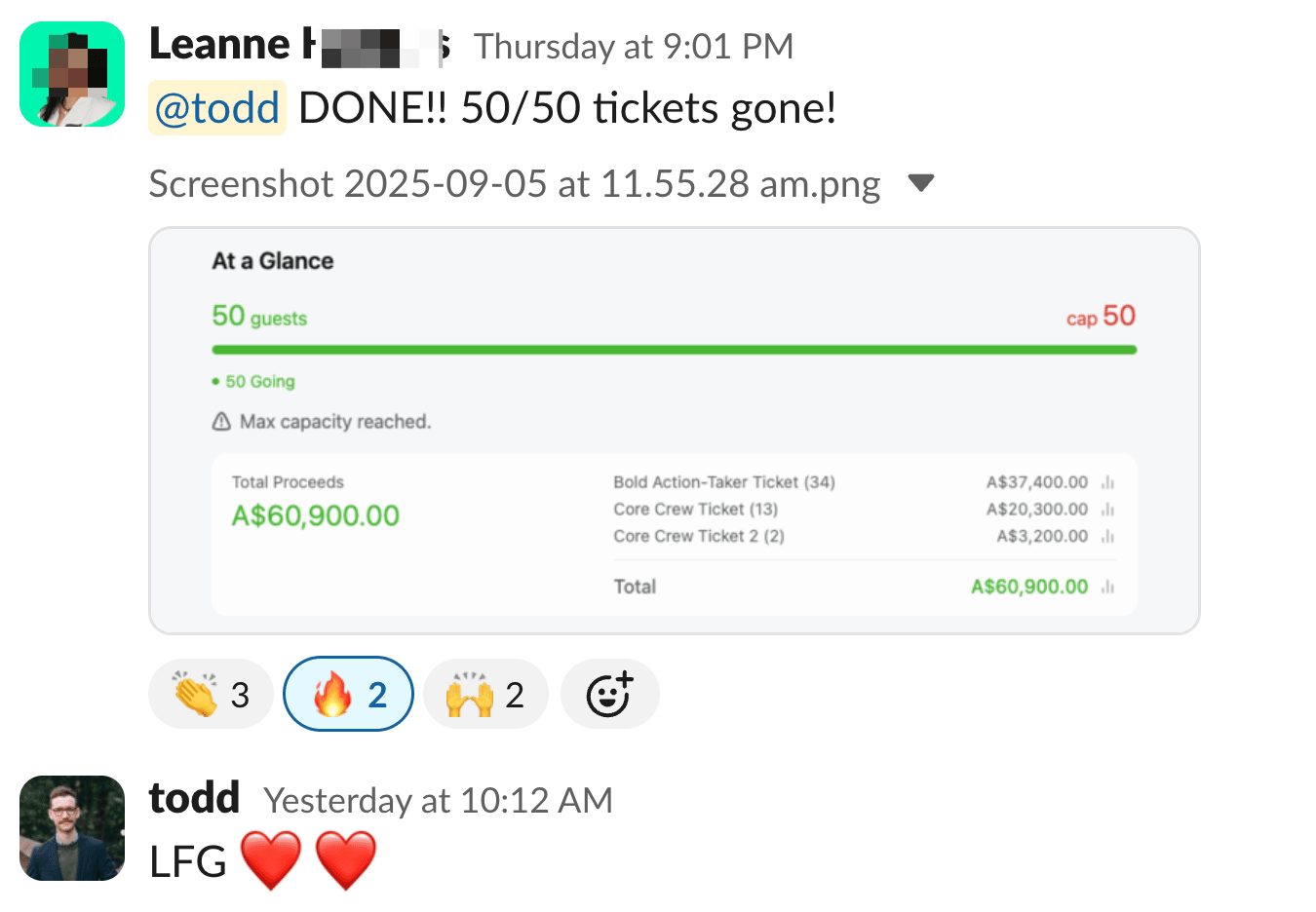Click Leanne's profile avatar

point(72,74)
